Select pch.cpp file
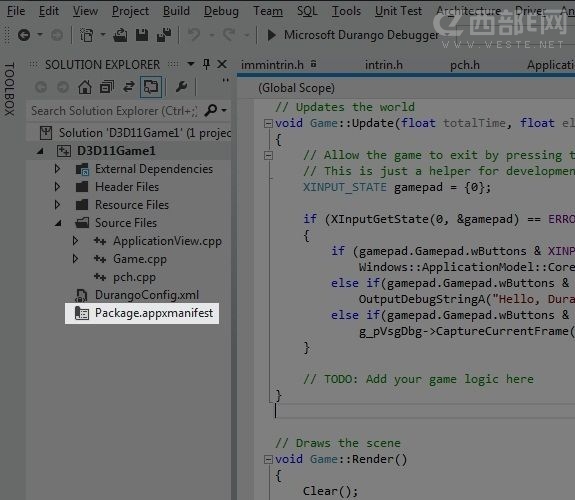 tap(134, 277)
